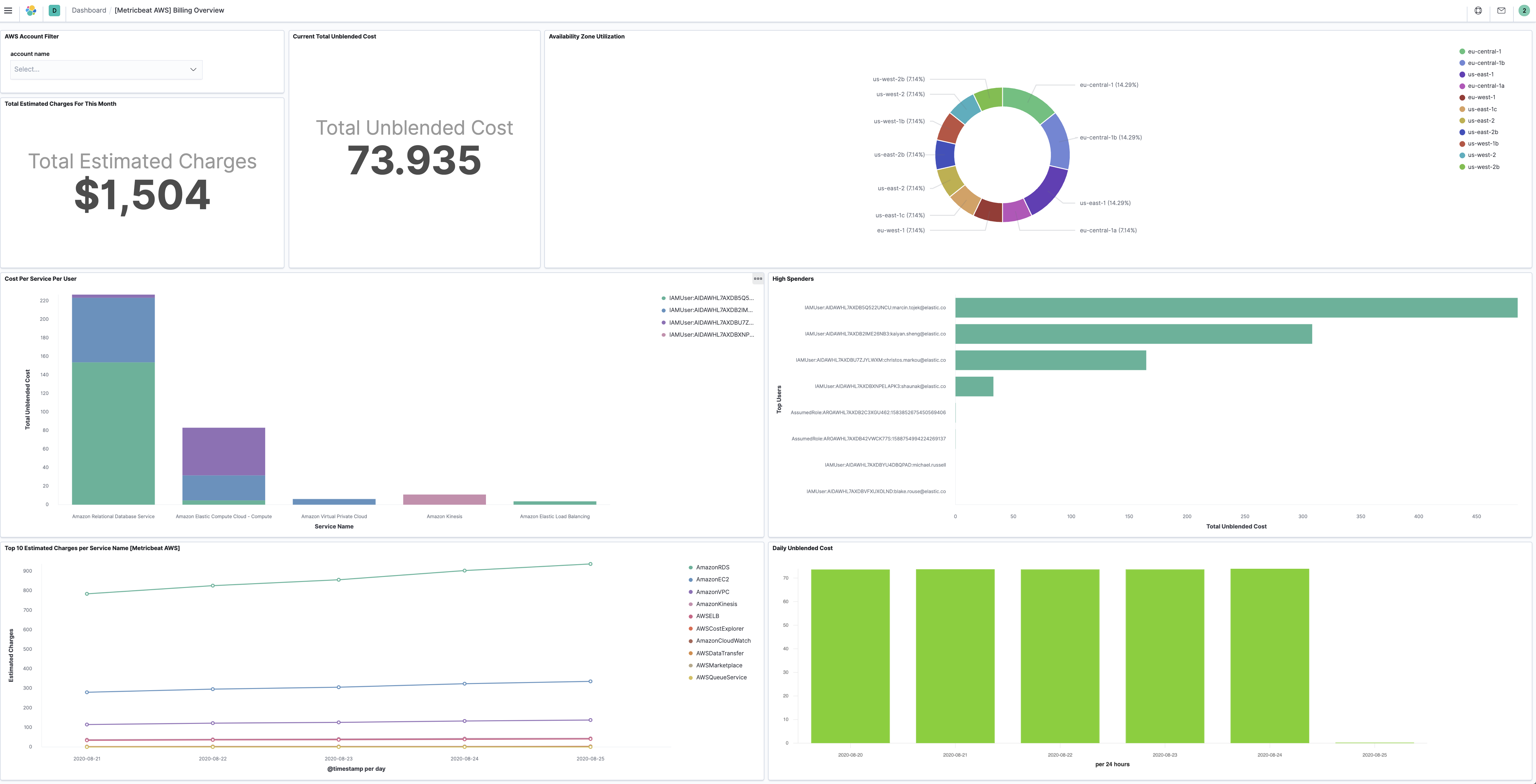The height and width of the screenshot is (784, 1536).
Task: Click the green color dot next to AmazonRDS
Action: click(690, 567)
